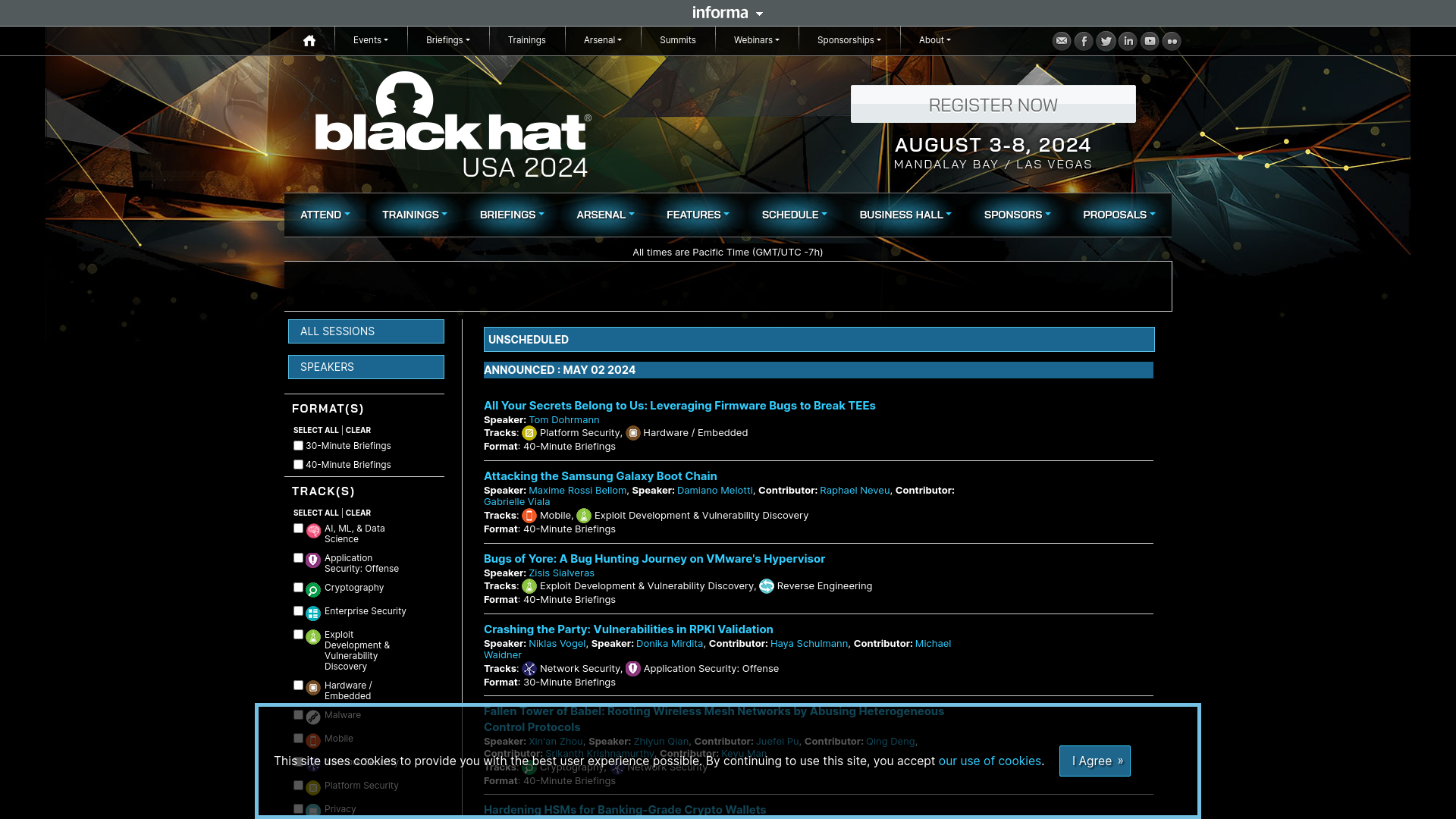Click the SPEAKERS button

coord(366,367)
